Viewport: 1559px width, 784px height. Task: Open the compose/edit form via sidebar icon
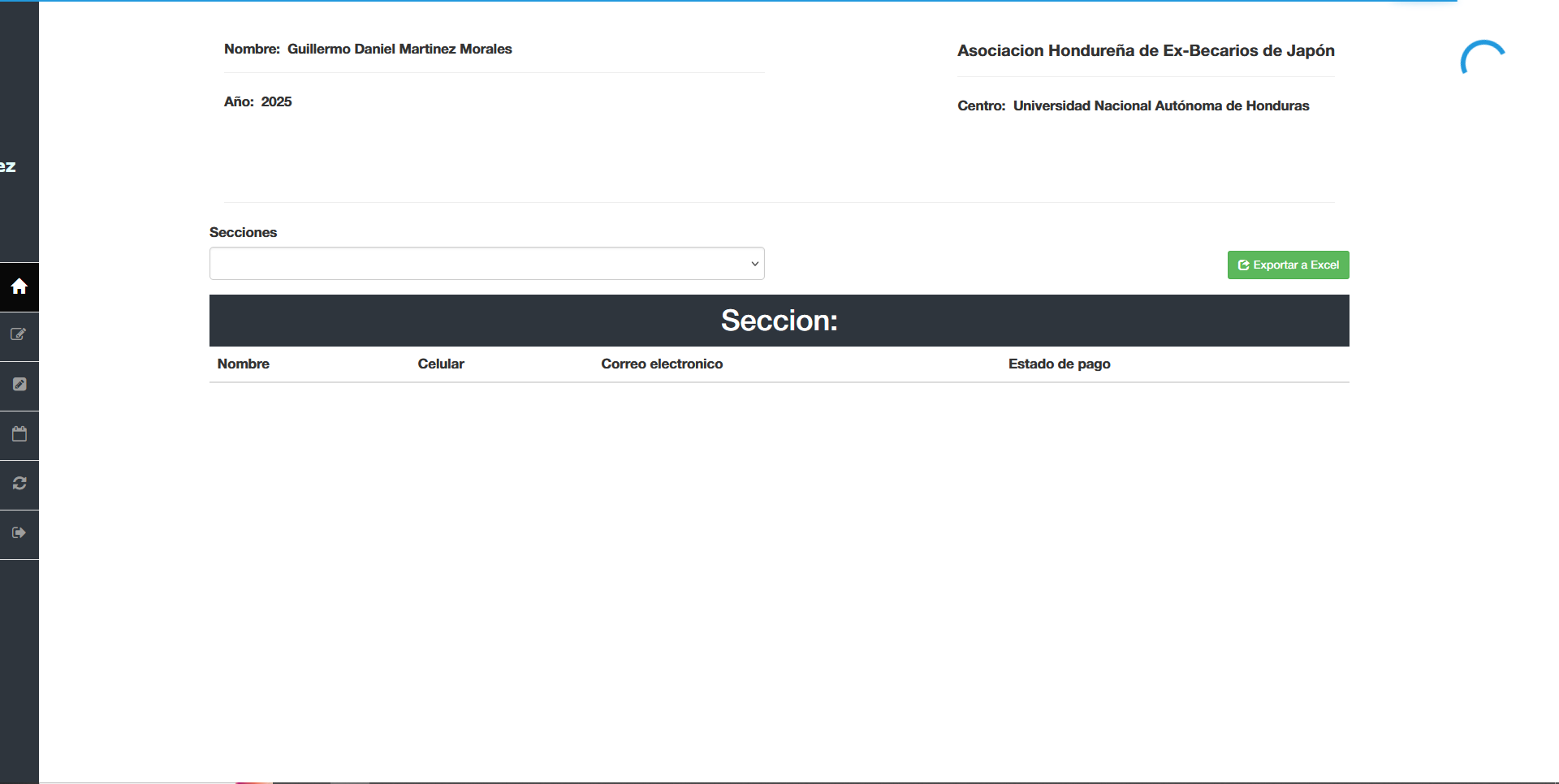coord(19,335)
